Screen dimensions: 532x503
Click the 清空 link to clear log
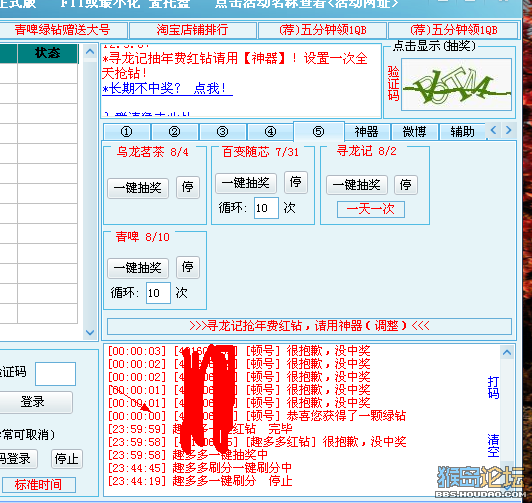click(x=493, y=446)
